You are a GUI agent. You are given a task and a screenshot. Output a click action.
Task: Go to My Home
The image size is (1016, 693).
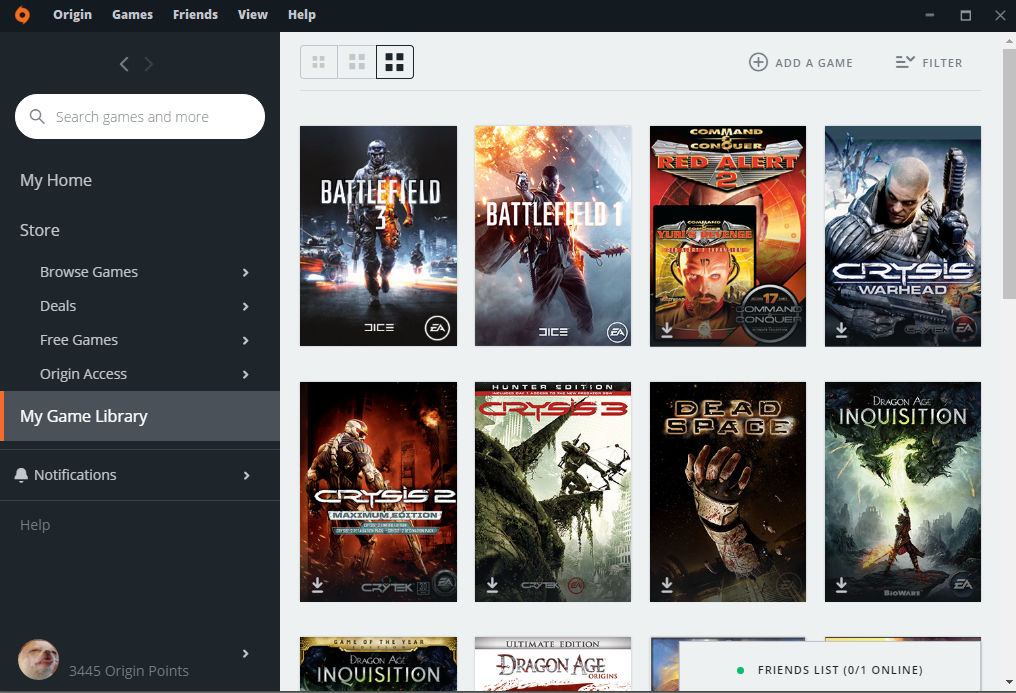[56, 180]
